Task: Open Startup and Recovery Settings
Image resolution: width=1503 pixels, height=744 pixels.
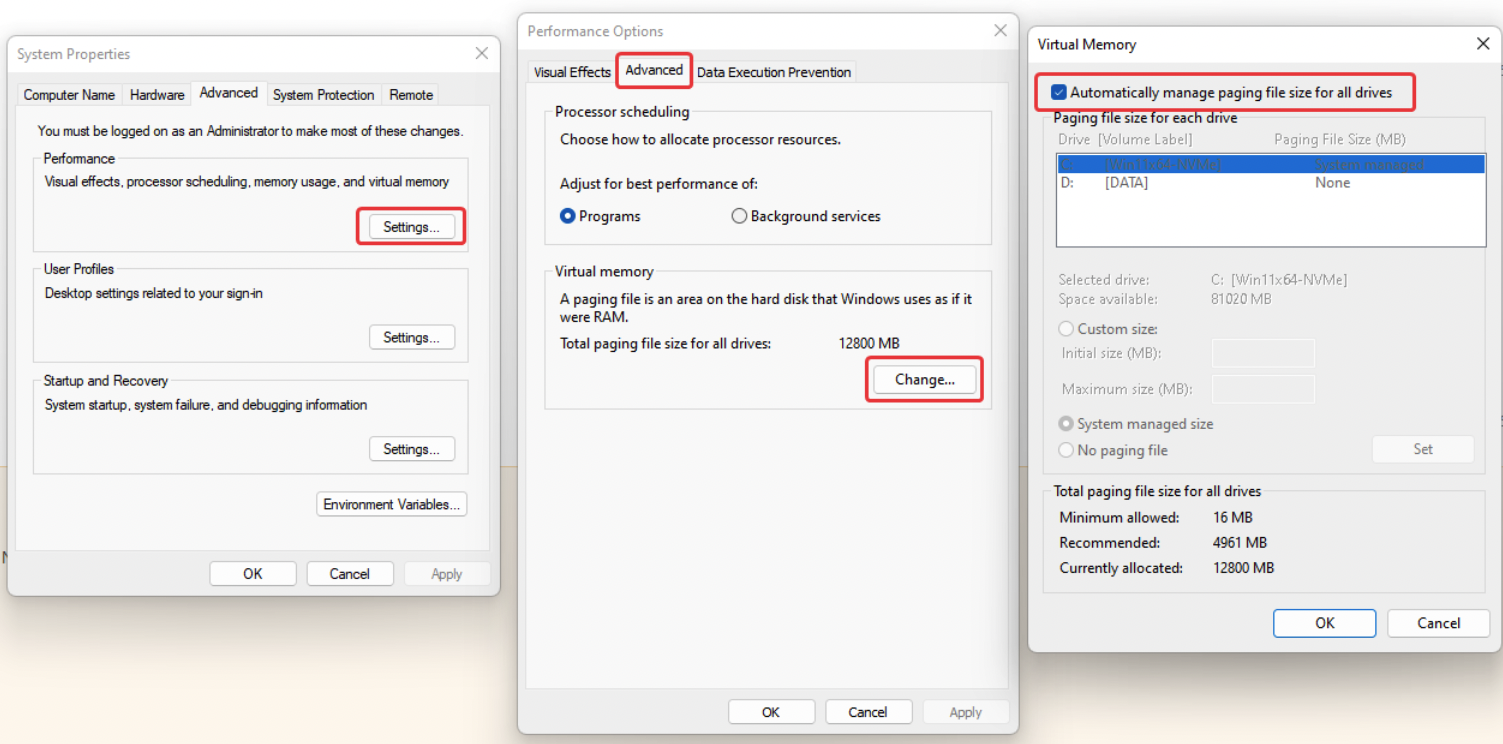Action: (411, 449)
